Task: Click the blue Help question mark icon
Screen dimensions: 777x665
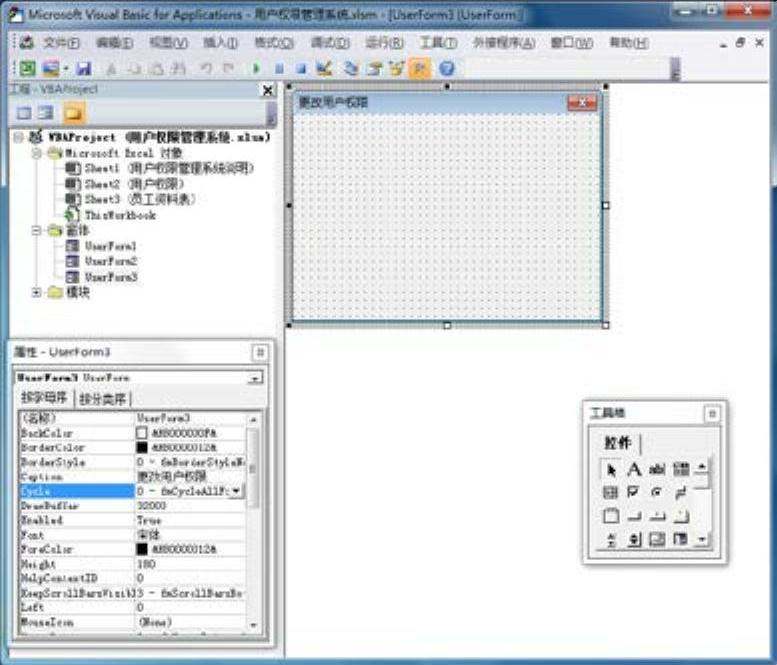Action: click(x=446, y=68)
